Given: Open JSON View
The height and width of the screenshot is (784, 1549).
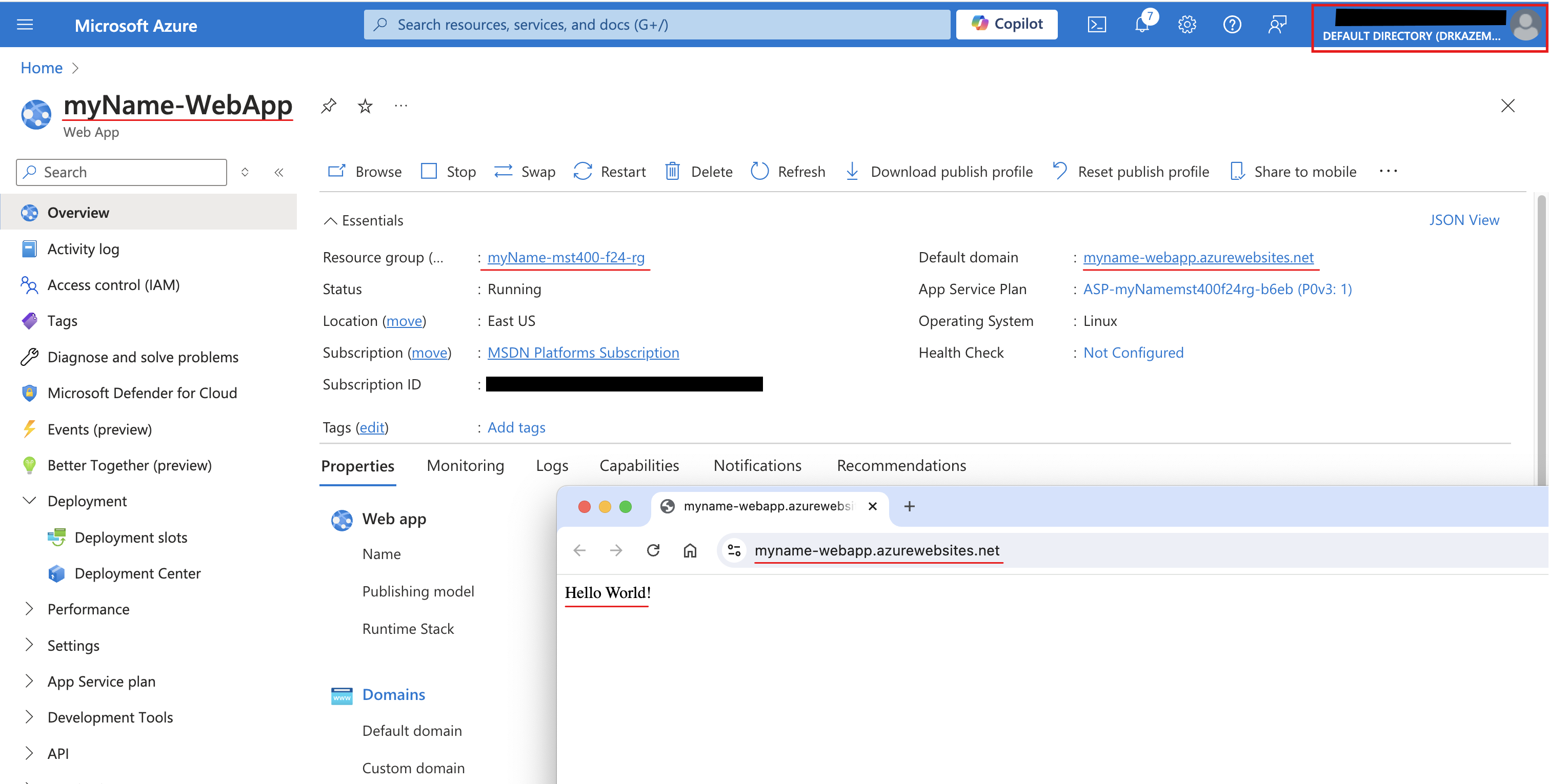Looking at the screenshot, I should (1464, 220).
